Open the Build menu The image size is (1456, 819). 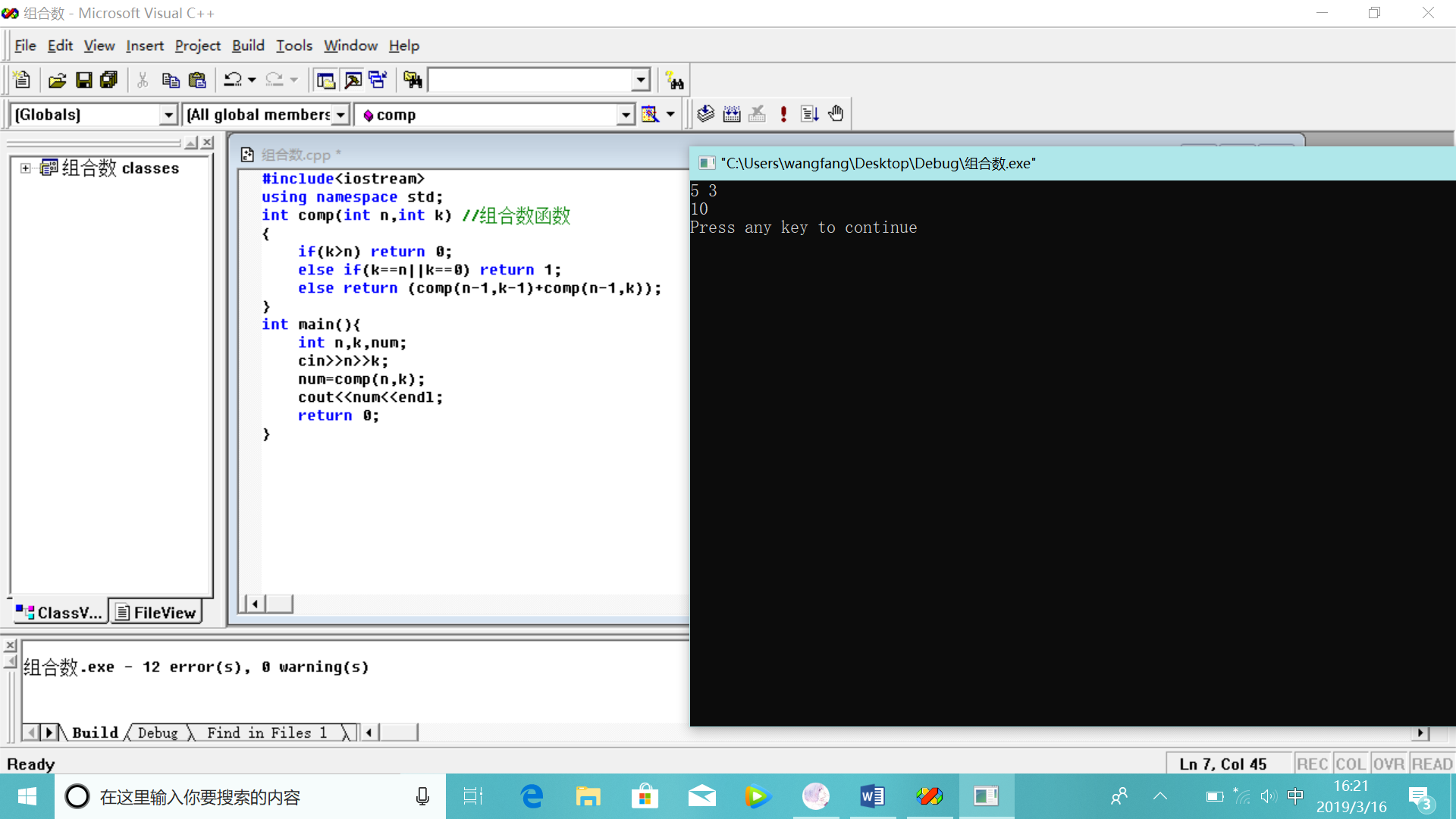click(x=248, y=45)
